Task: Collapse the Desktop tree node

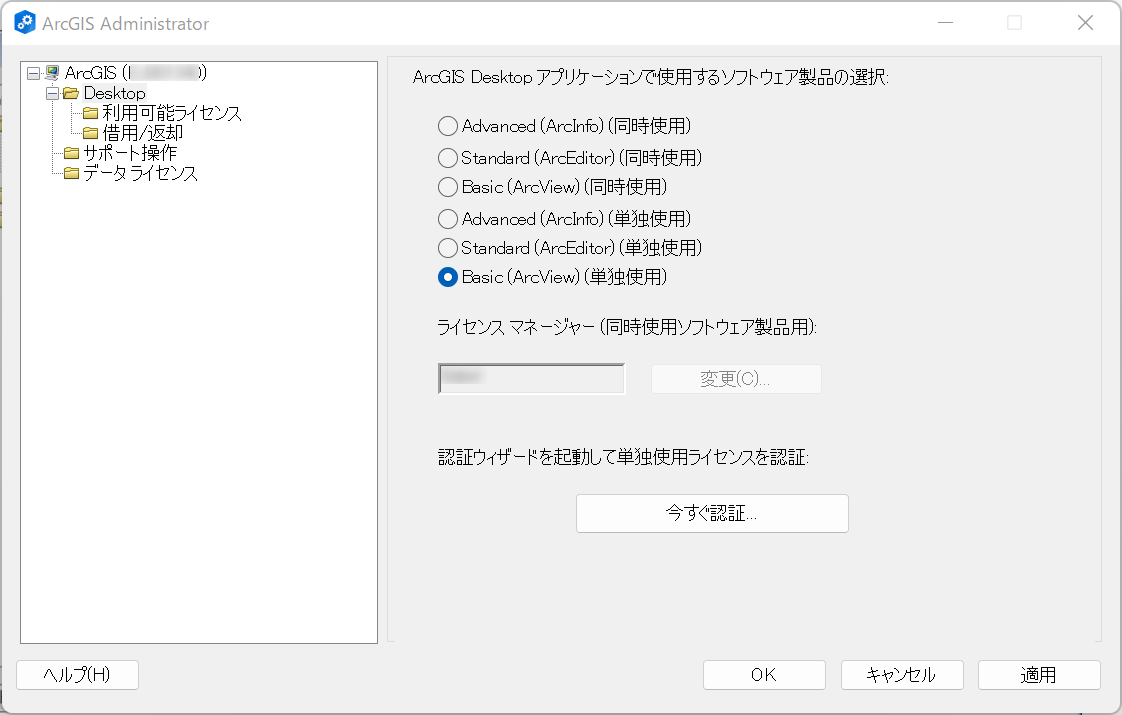Action: tap(52, 93)
